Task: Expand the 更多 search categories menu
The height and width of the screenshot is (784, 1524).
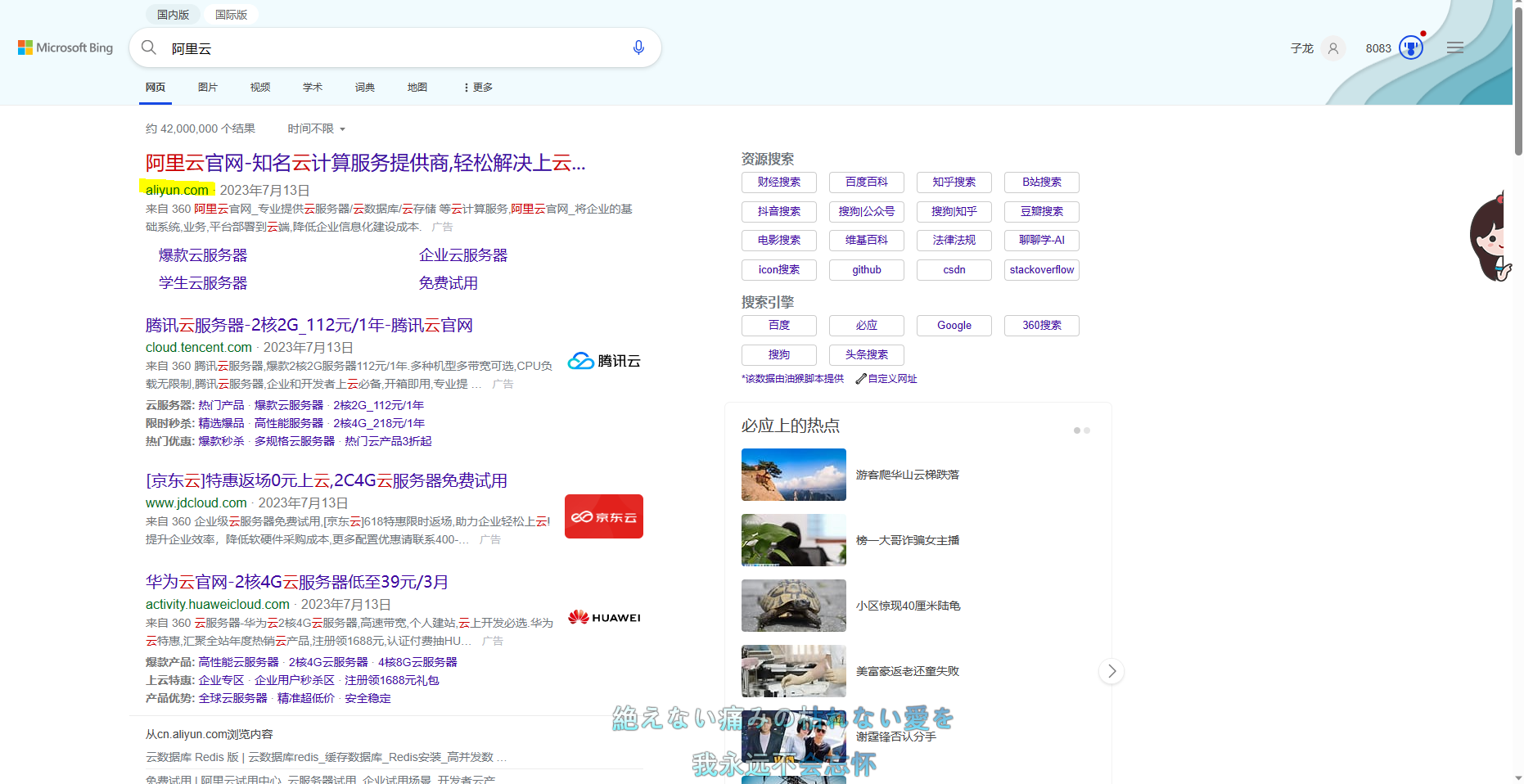Action: point(478,88)
